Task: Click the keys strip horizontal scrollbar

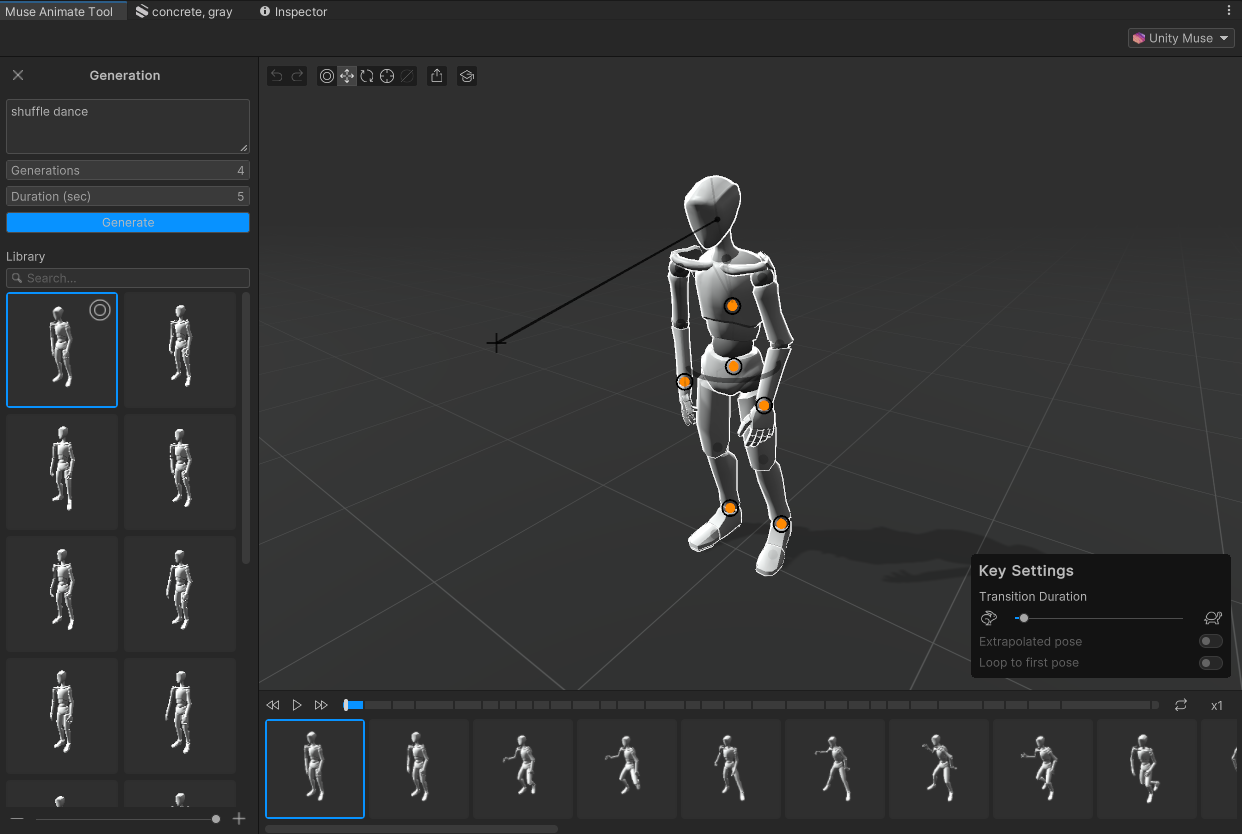Action: click(x=412, y=829)
